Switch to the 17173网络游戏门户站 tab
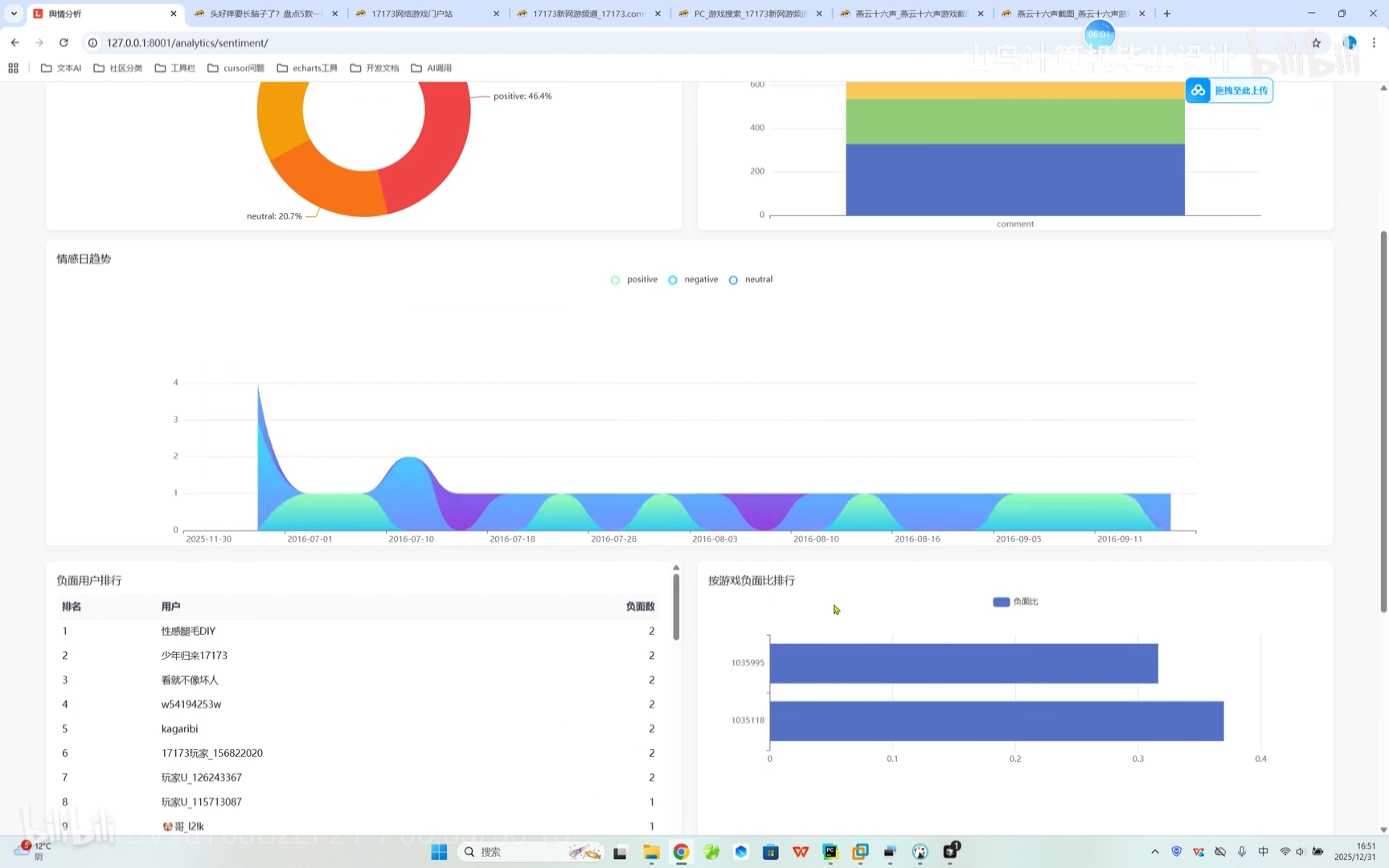Image resolution: width=1389 pixels, height=868 pixels. (x=418, y=14)
